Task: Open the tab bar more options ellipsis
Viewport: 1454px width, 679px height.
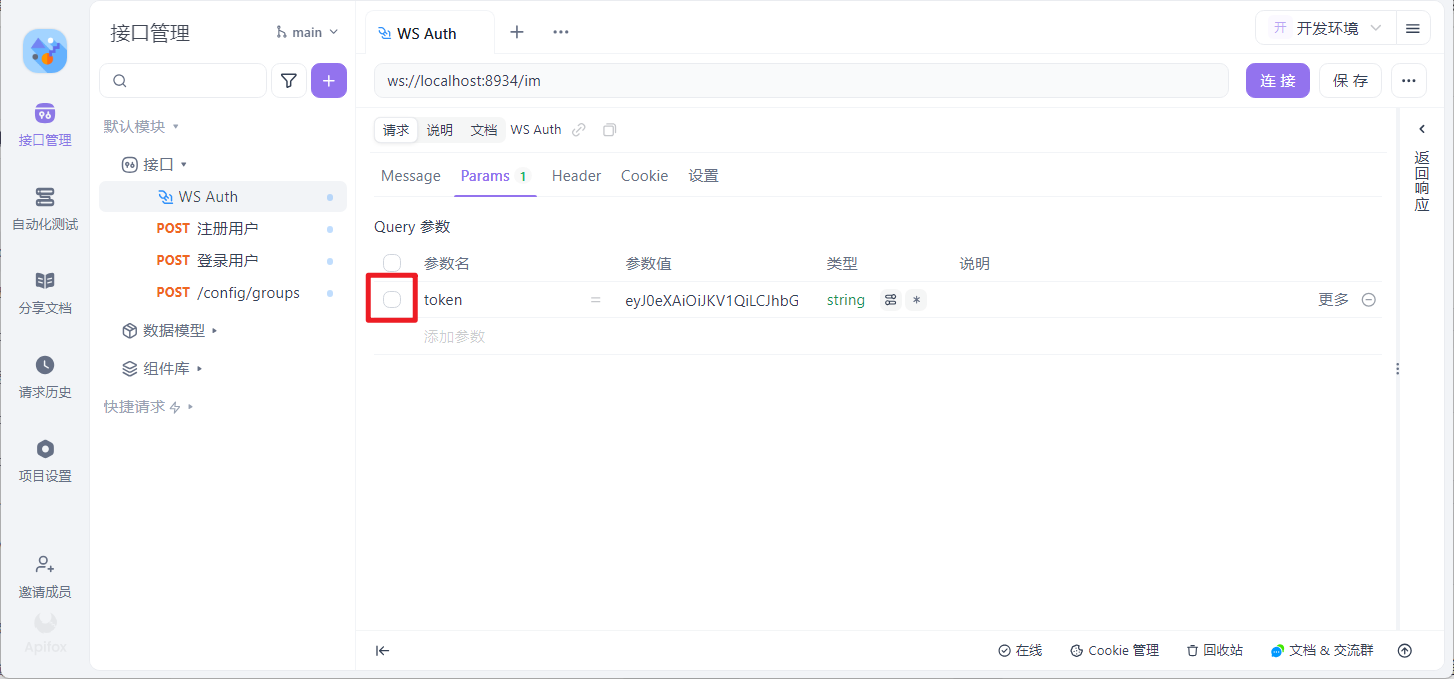Action: [x=561, y=32]
